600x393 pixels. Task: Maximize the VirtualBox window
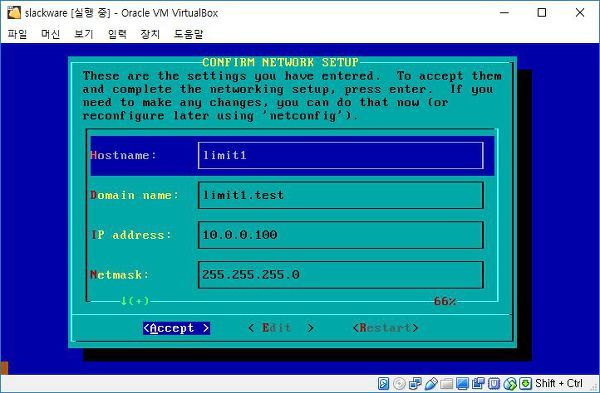[x=542, y=13]
